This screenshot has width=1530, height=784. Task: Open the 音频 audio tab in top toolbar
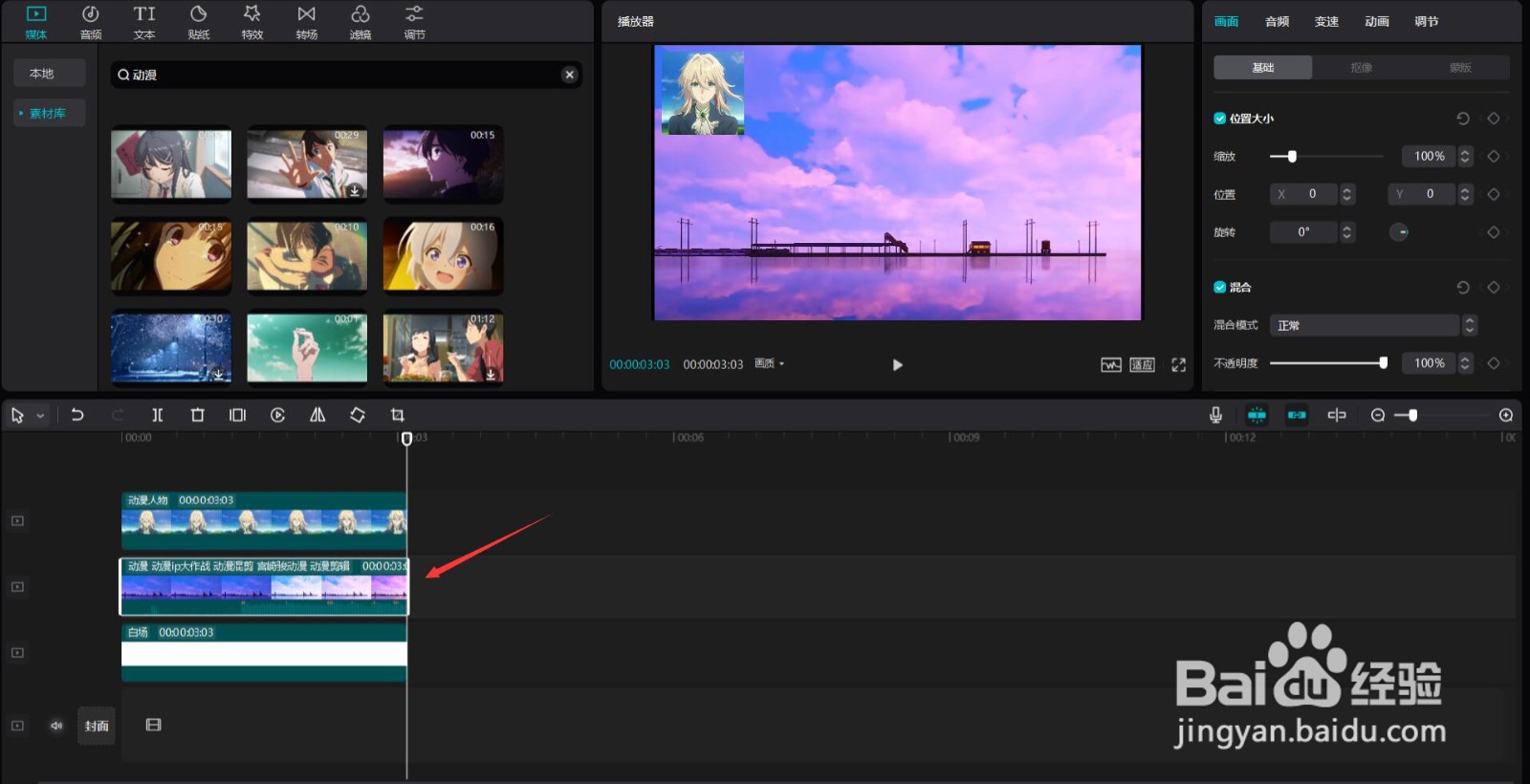pos(91,22)
